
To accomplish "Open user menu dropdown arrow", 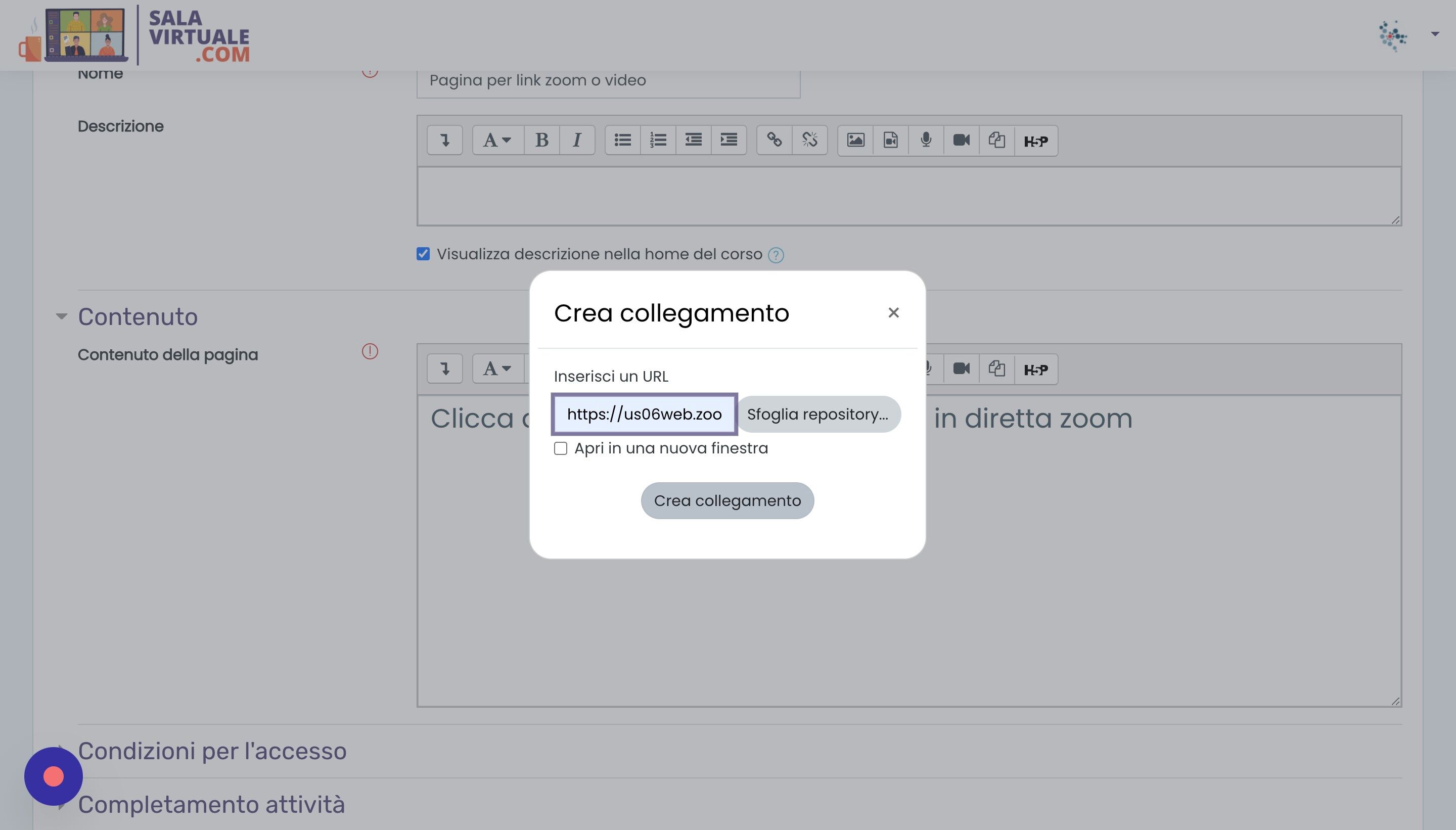I will point(1435,34).
